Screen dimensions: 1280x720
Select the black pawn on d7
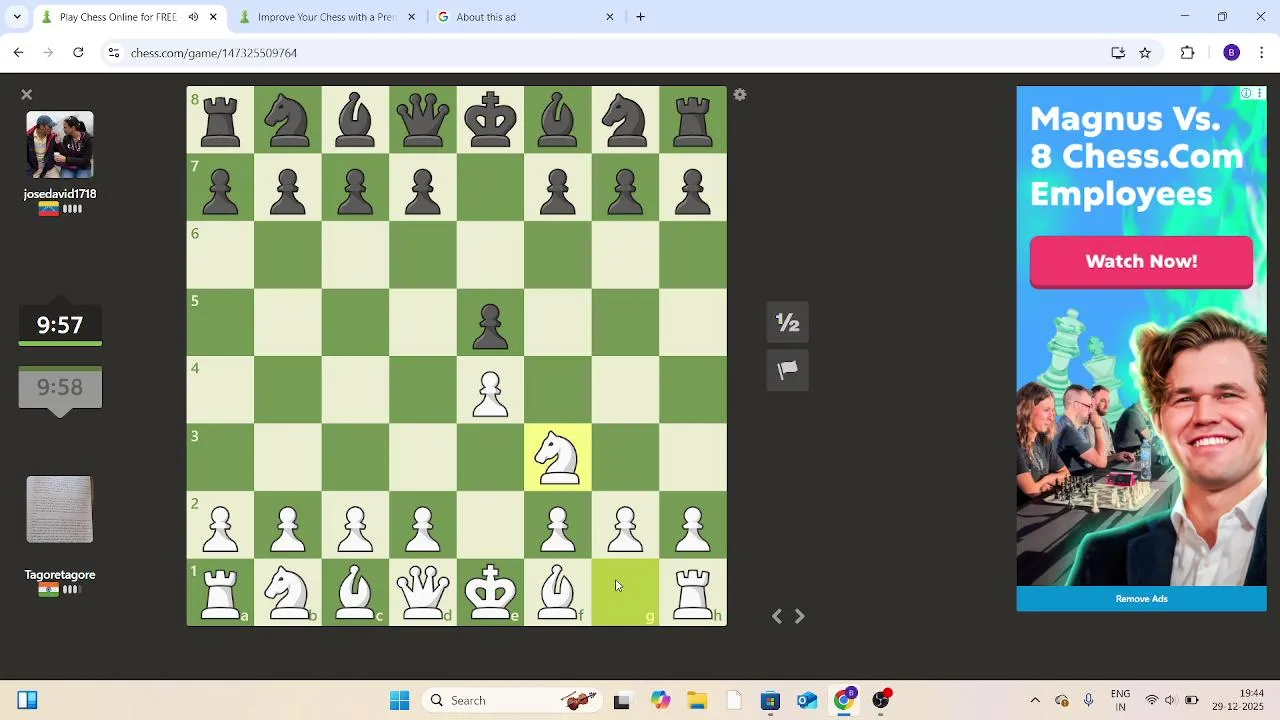tap(423, 187)
